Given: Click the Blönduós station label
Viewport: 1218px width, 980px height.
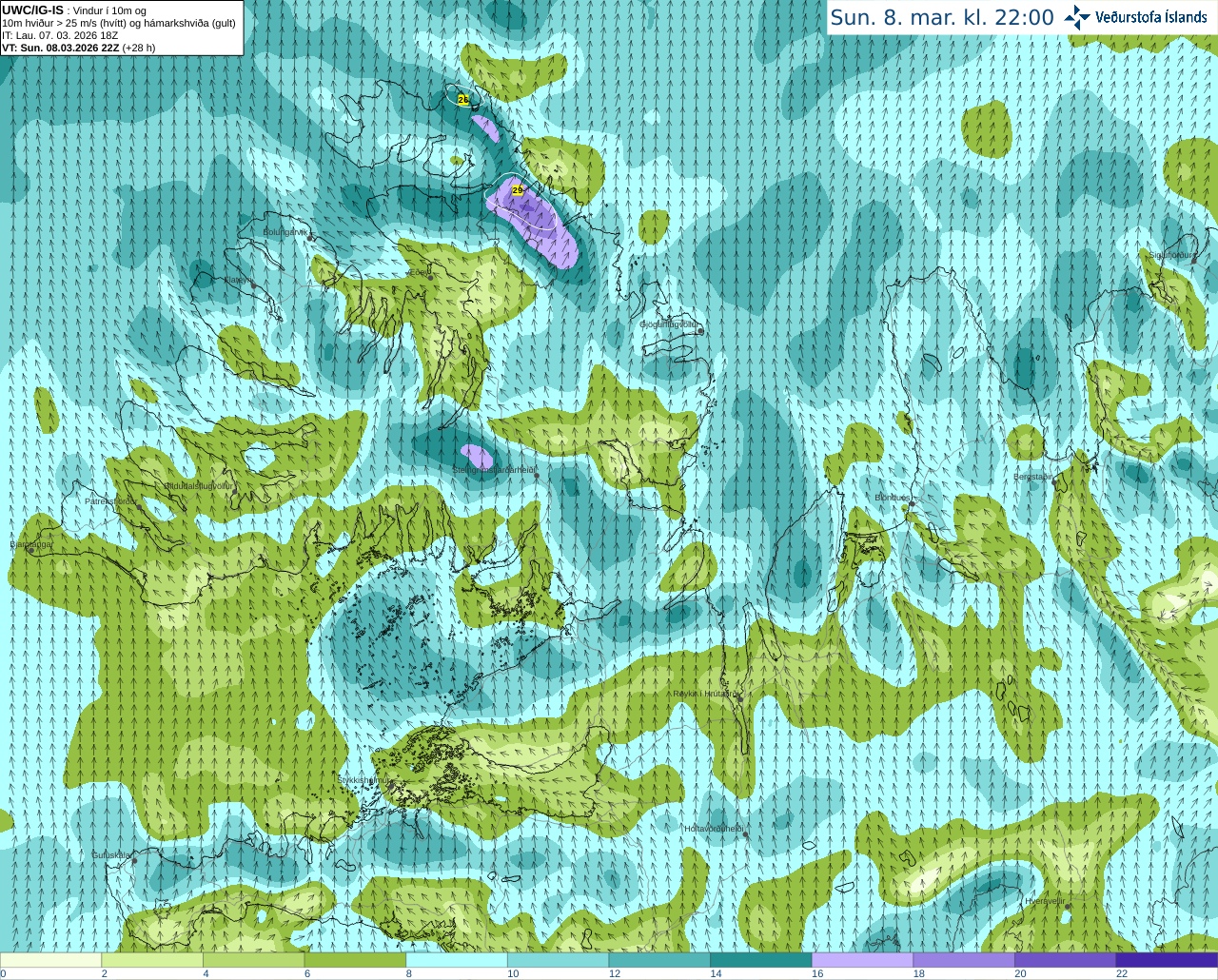Looking at the screenshot, I should pos(893,498).
